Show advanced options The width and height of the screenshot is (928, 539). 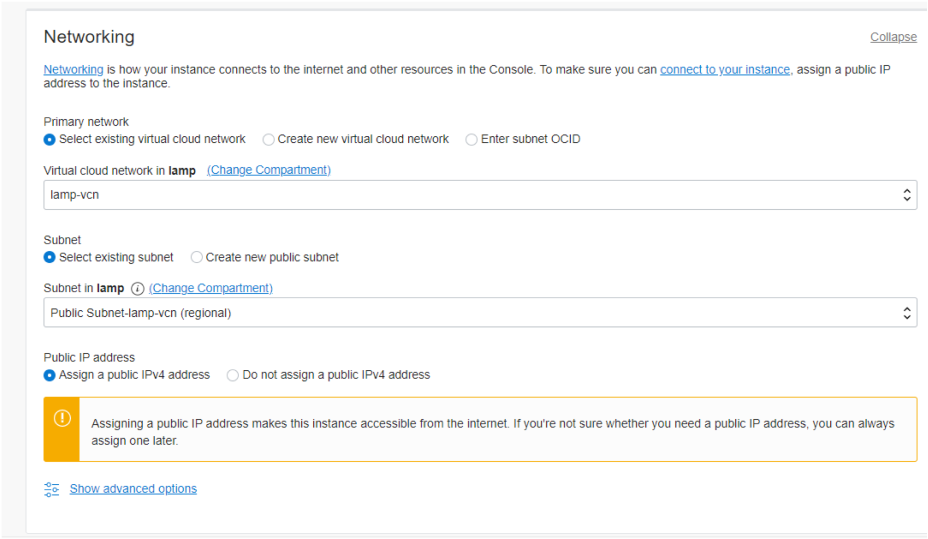[x=133, y=489]
